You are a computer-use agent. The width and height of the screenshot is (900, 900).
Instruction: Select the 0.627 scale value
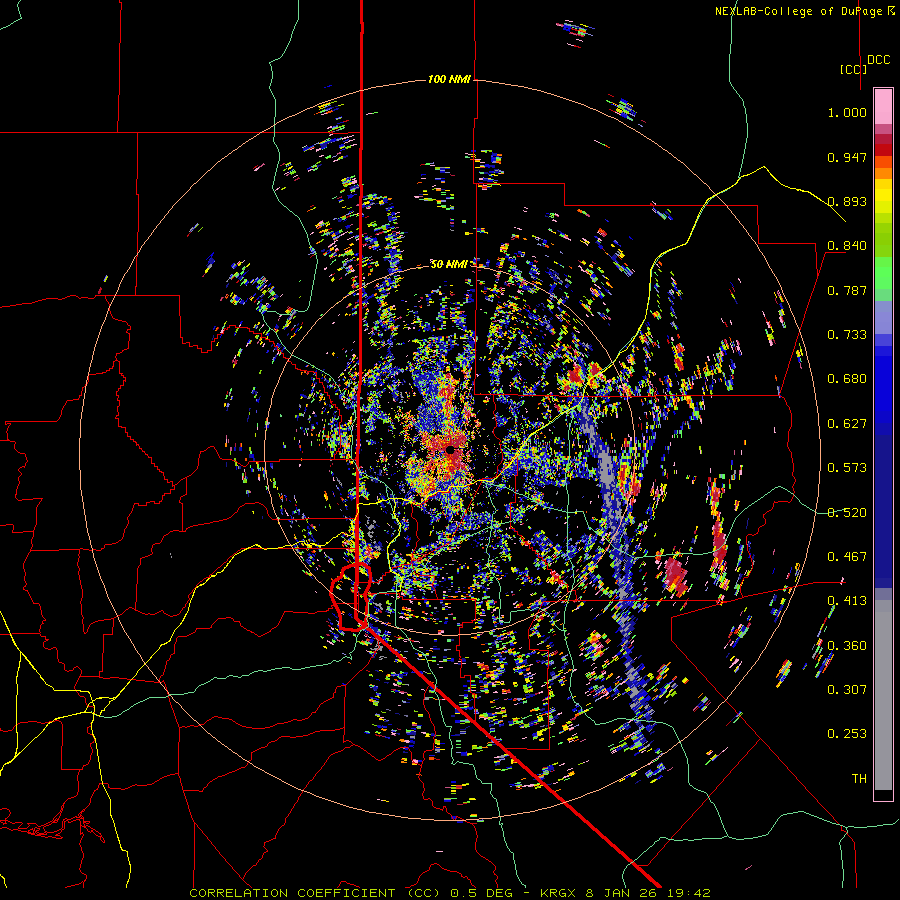847,424
